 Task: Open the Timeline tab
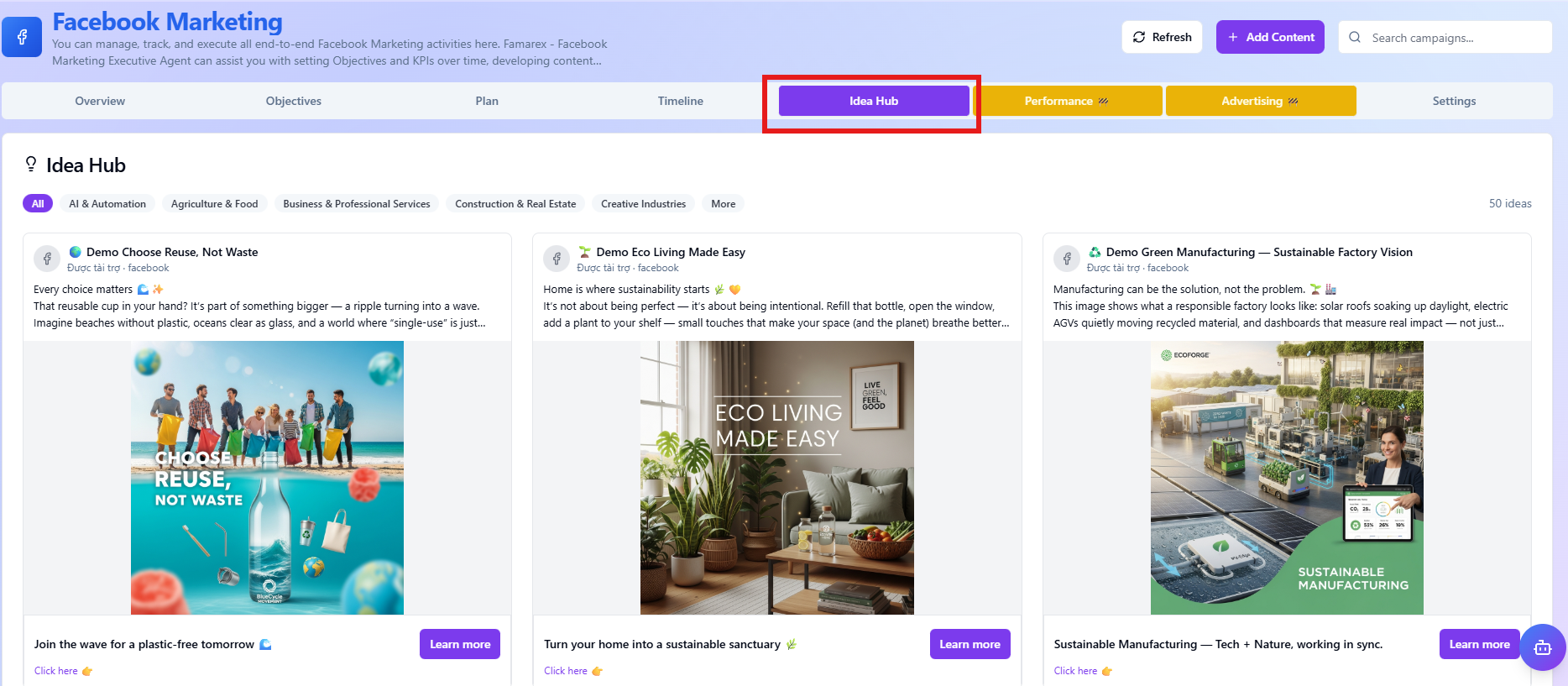tap(680, 101)
